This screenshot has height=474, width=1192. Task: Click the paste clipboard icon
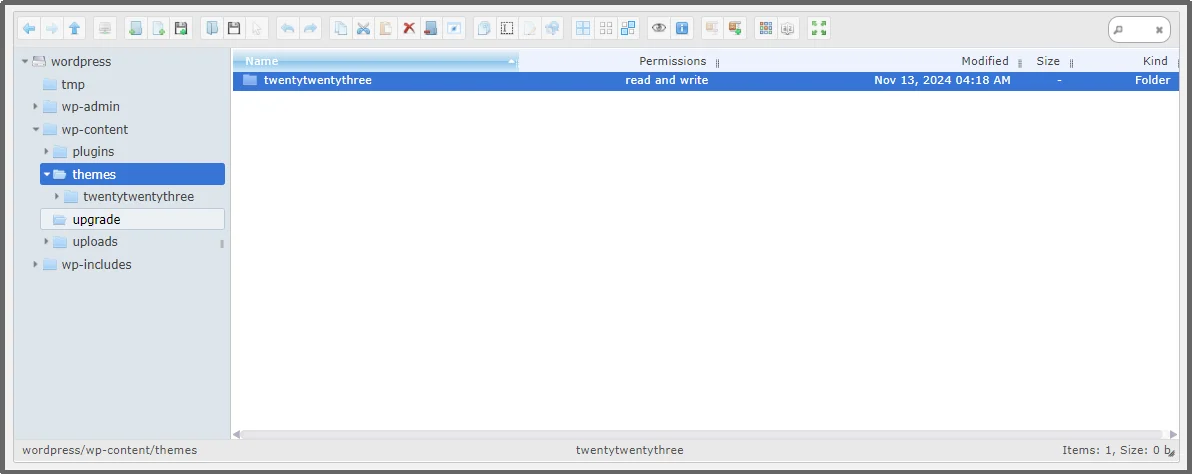386,29
